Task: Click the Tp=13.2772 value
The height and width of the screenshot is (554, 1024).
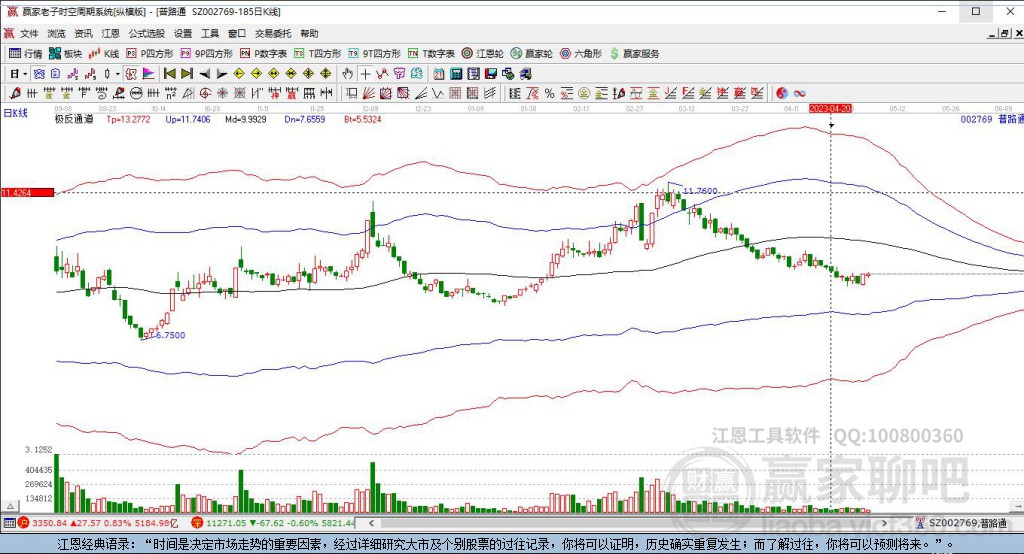Action: (129, 120)
